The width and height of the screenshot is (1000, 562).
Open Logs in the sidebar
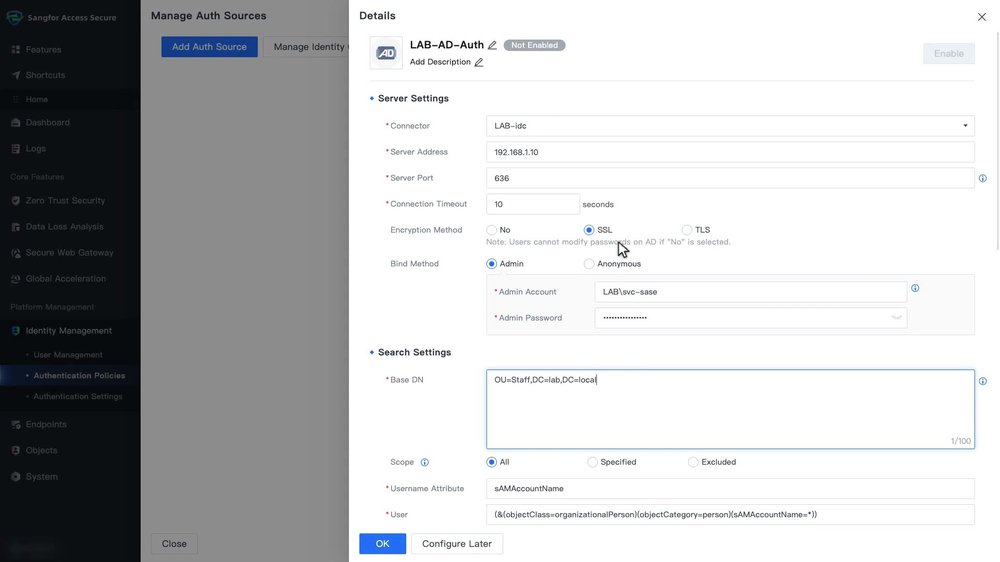(36, 149)
